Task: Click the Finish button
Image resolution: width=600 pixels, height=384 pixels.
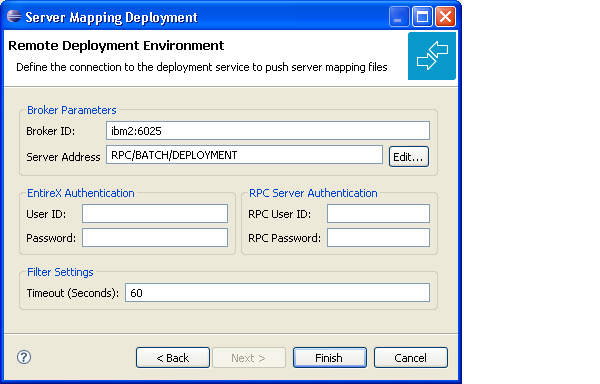Action: point(330,358)
